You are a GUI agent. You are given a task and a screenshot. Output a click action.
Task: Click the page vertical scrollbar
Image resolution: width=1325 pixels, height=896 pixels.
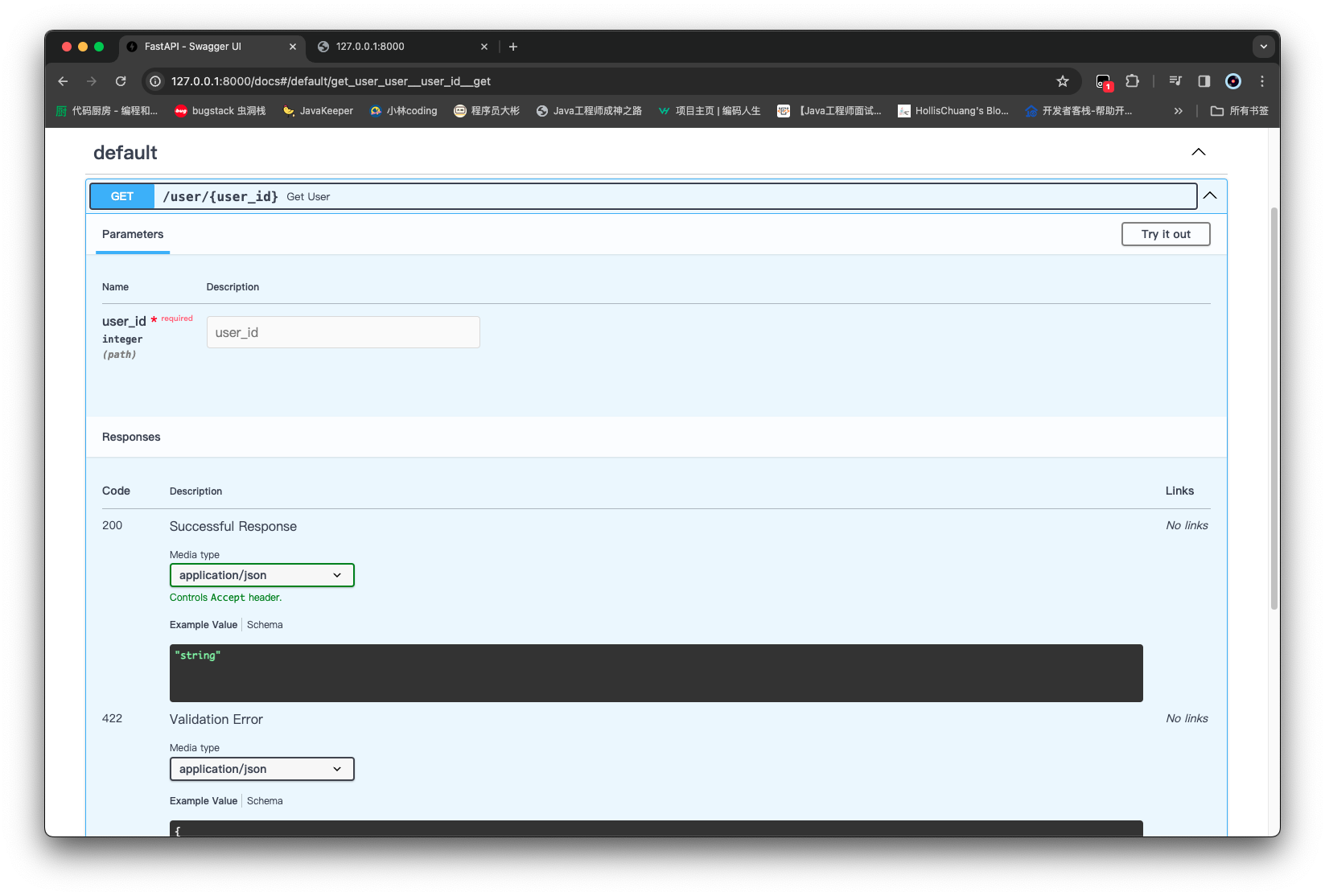(1274, 409)
